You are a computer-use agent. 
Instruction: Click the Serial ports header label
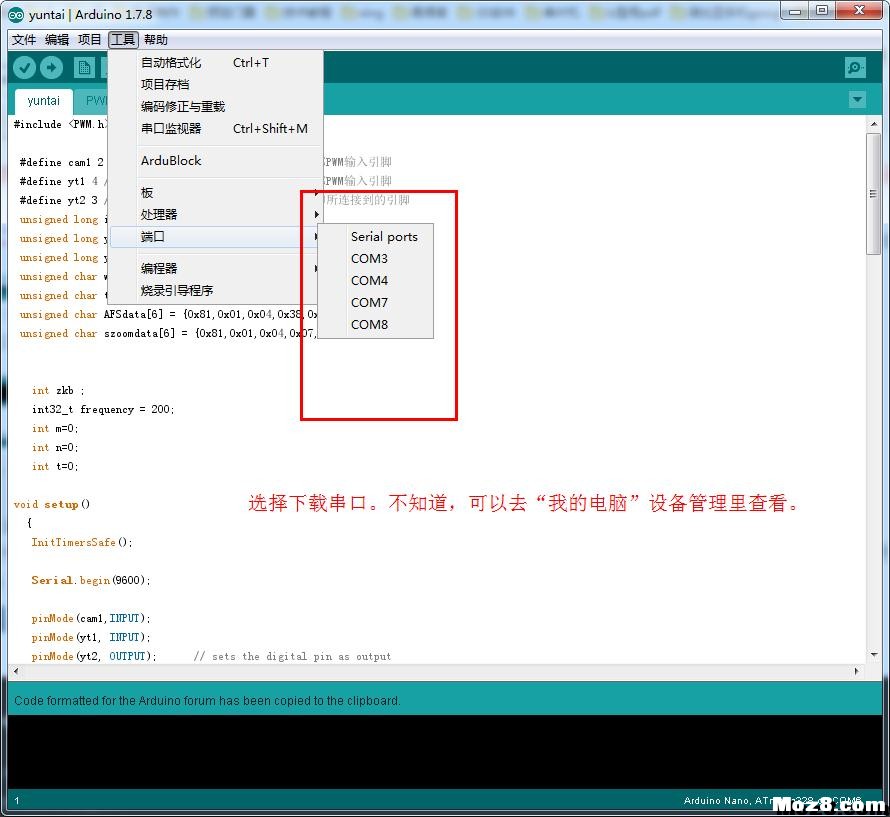[384, 237]
